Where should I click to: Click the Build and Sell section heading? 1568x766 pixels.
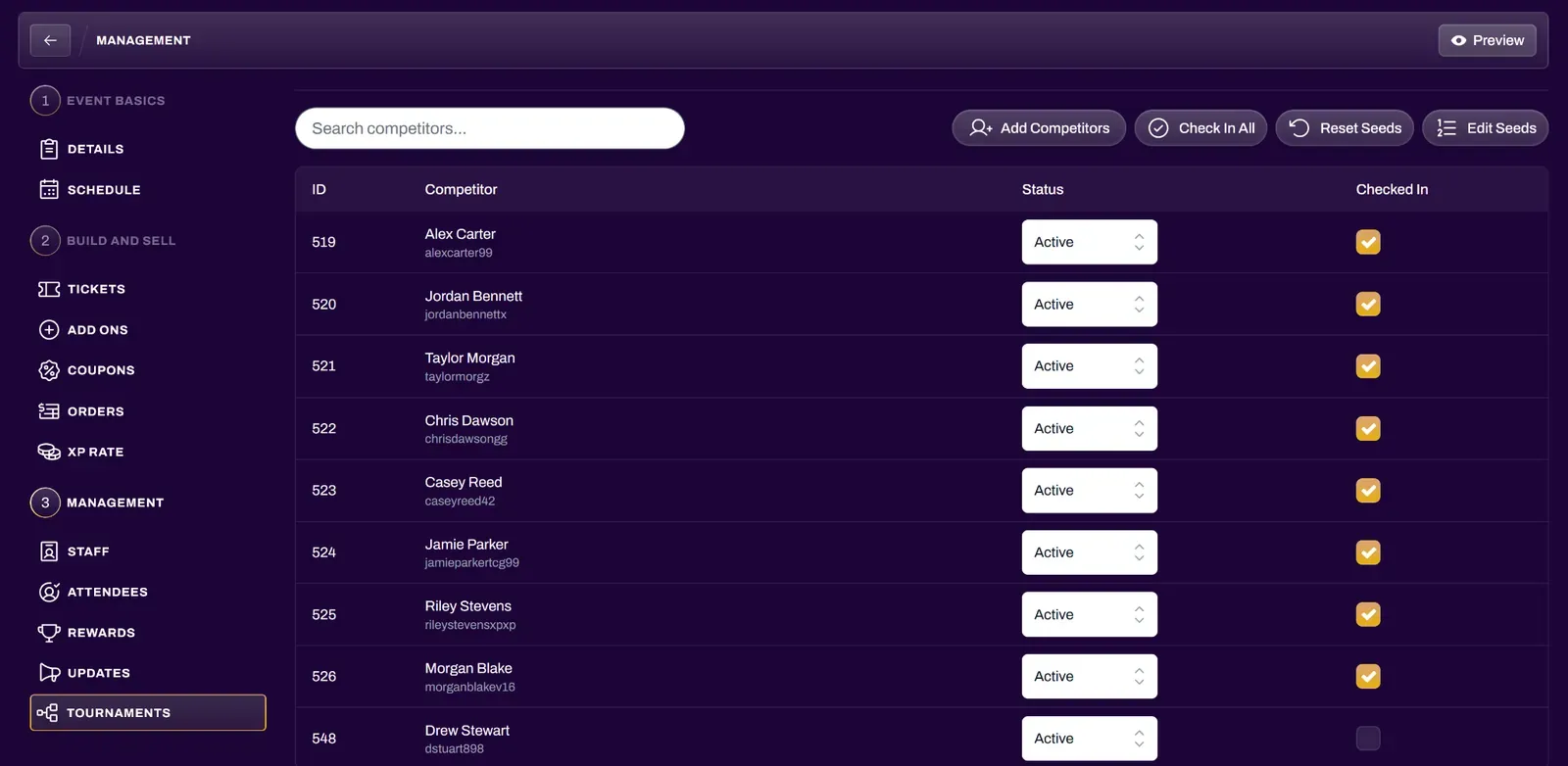(121, 240)
